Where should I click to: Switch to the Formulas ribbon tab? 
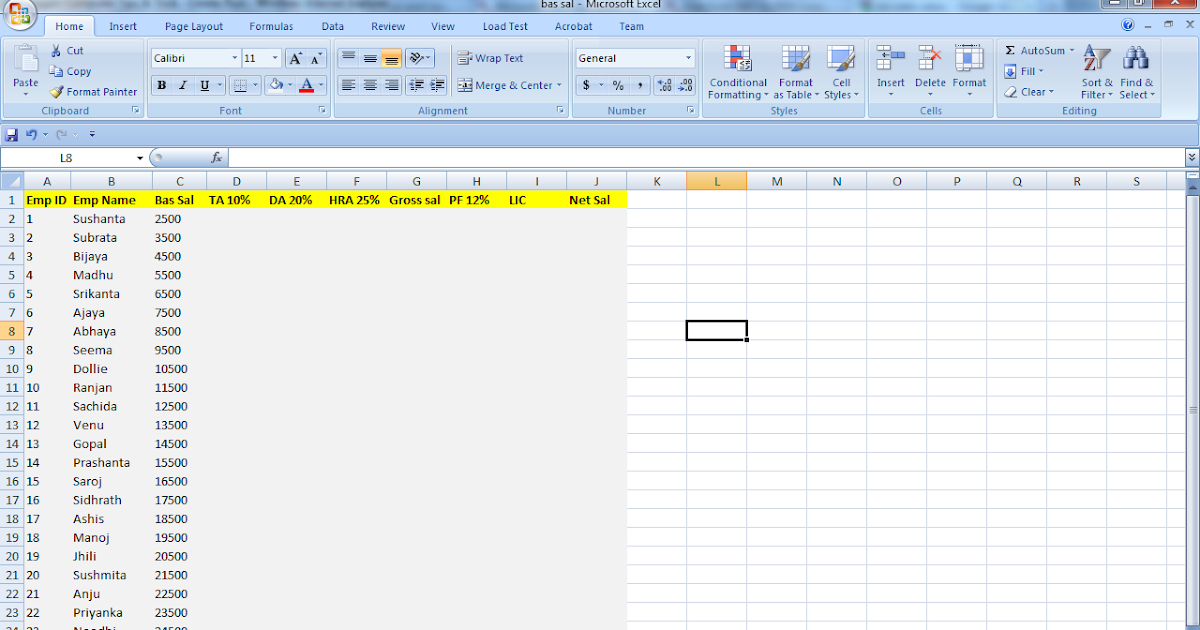click(x=273, y=26)
